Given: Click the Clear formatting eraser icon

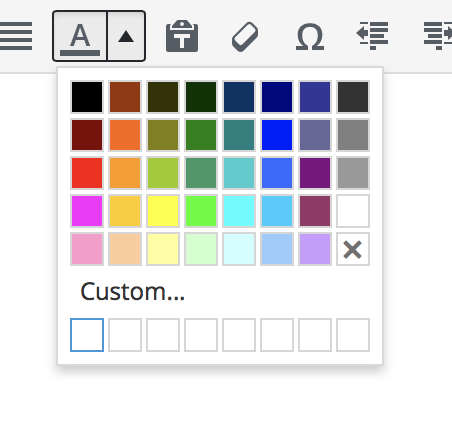Looking at the screenshot, I should click(x=245, y=37).
